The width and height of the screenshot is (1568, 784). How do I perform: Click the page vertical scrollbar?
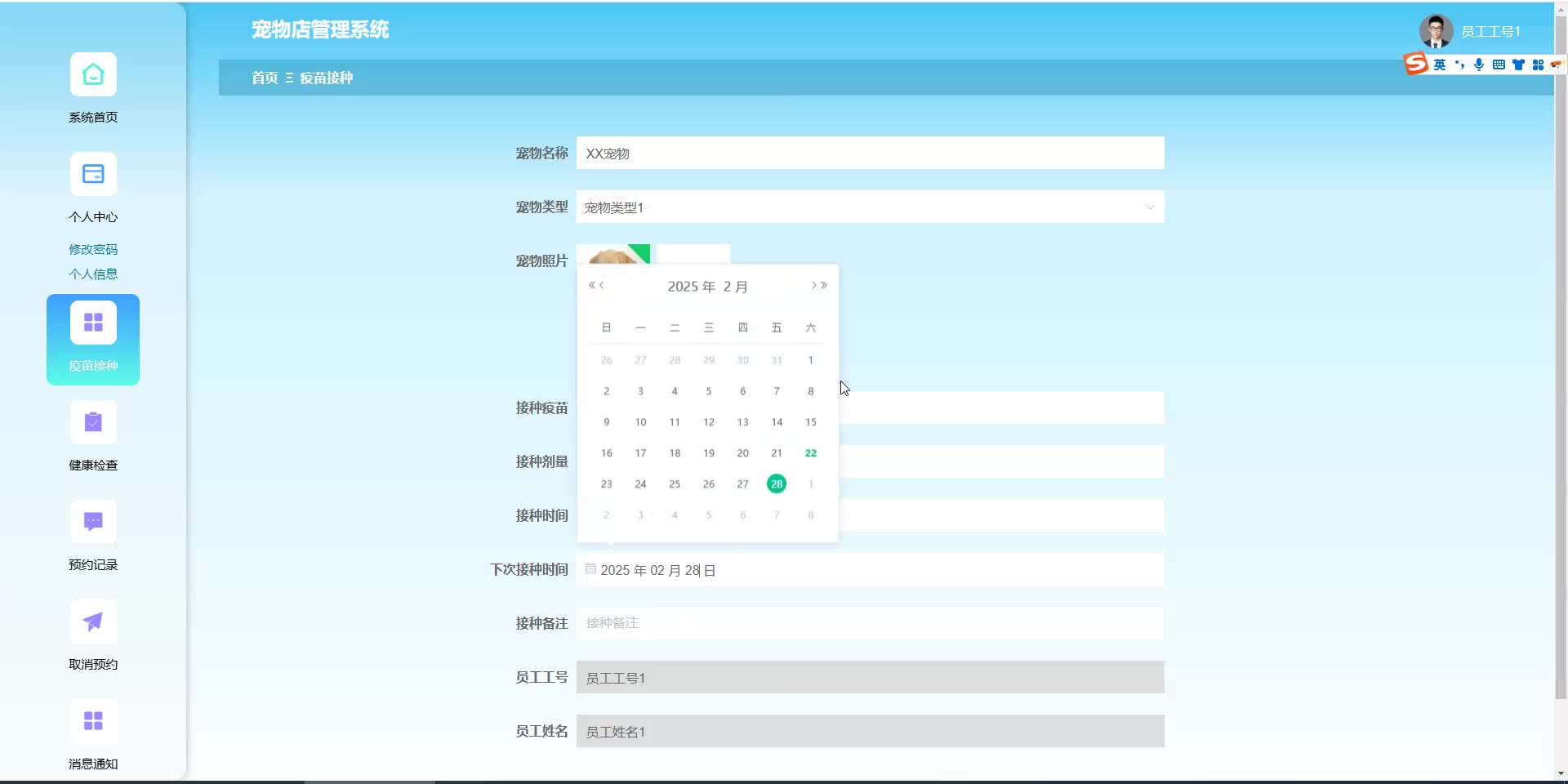pyautogui.click(x=1561, y=359)
